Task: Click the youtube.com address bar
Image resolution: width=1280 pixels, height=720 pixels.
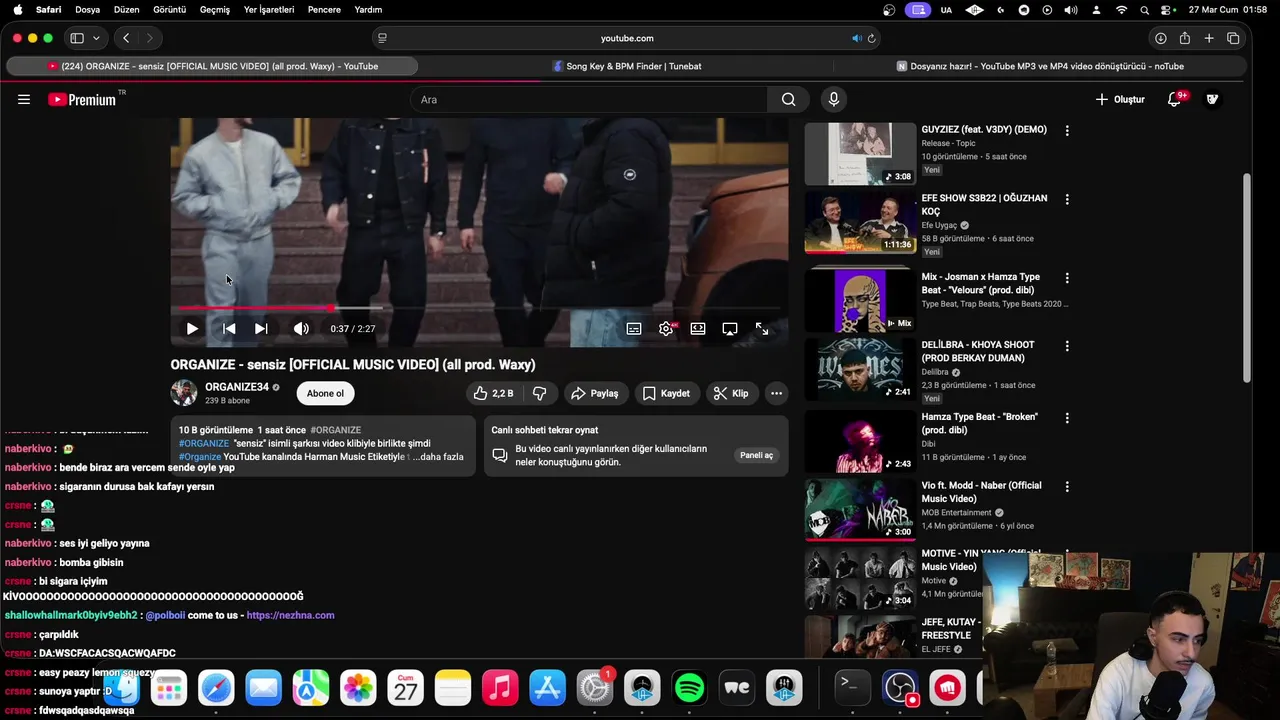Action: click(x=627, y=38)
